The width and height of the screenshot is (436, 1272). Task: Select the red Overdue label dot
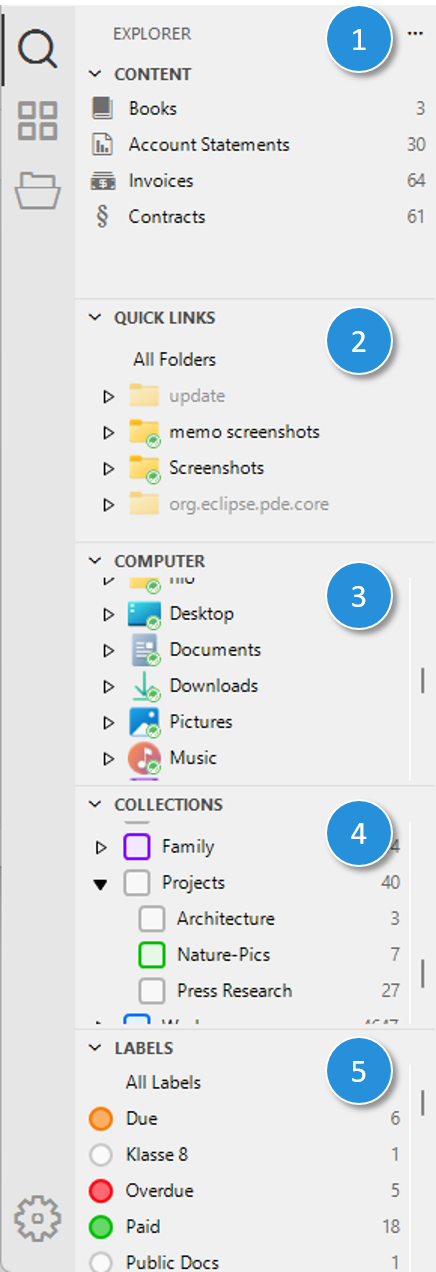(100, 1191)
